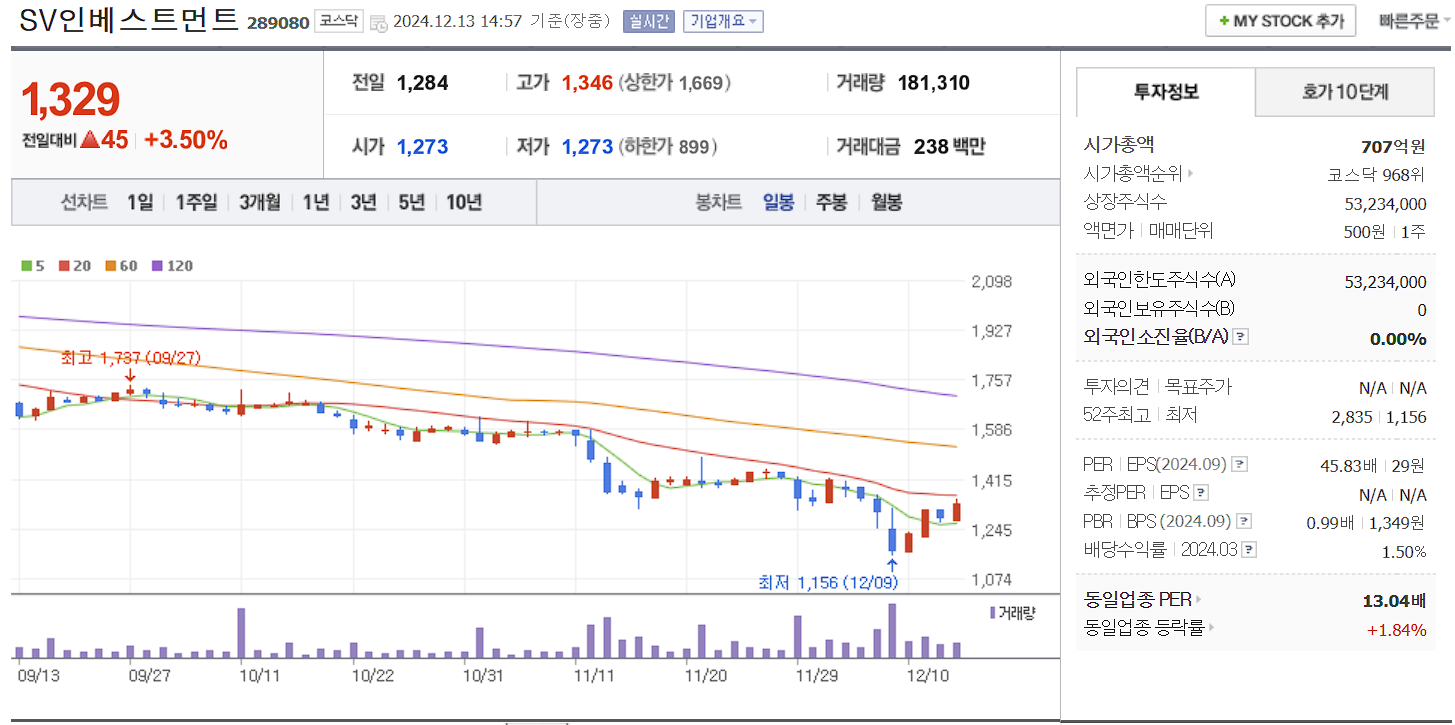Click the purple 거래량 legend icon
Screen dimensions: 1455x725
tap(991, 614)
